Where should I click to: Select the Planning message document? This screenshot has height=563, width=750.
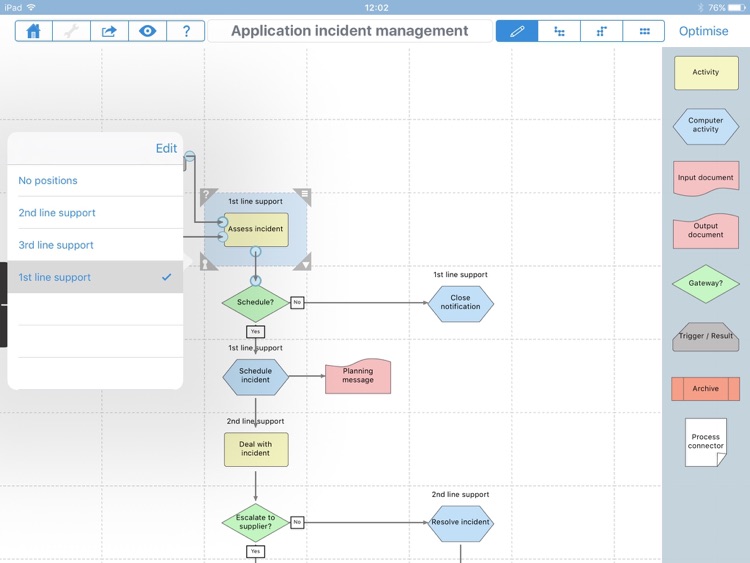click(x=358, y=376)
